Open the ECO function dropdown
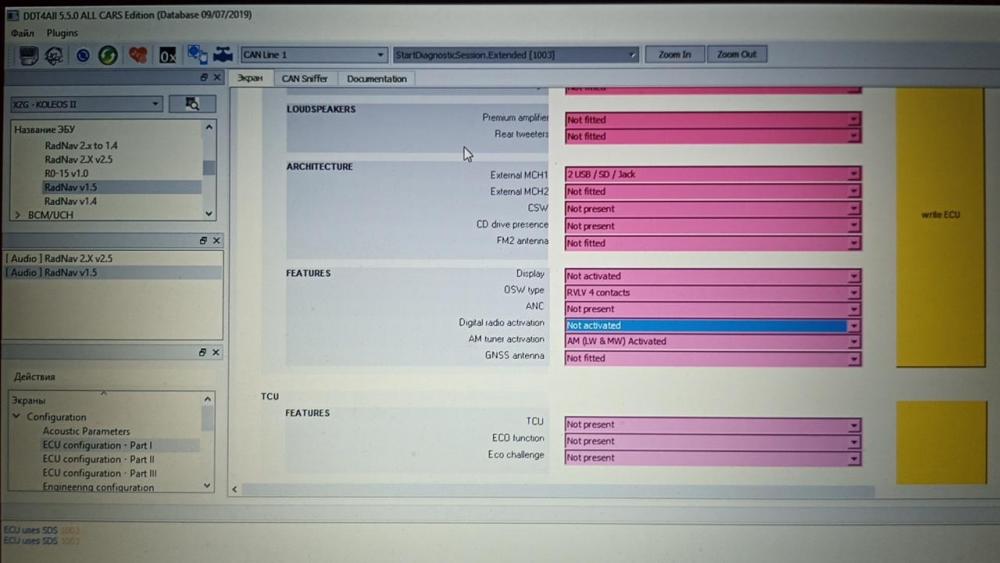Viewport: 1000px width, 563px height. tap(713, 441)
